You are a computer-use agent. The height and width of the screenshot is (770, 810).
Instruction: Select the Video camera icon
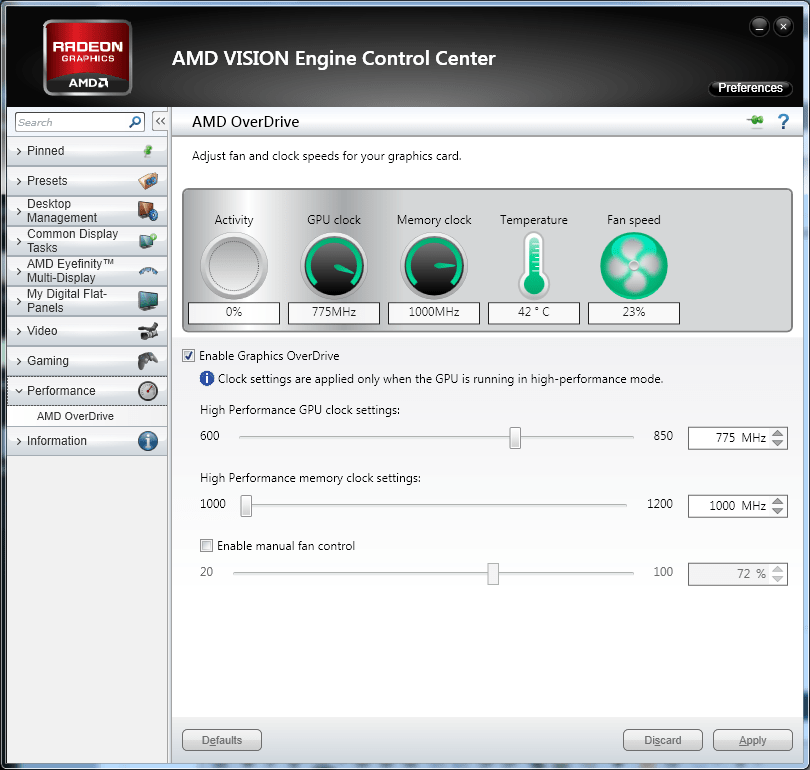pyautogui.click(x=150, y=331)
